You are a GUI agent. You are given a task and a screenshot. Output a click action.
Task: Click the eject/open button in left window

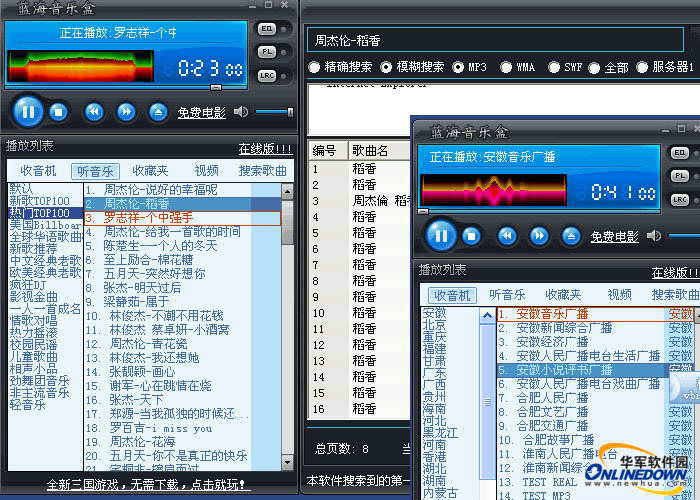click(158, 112)
